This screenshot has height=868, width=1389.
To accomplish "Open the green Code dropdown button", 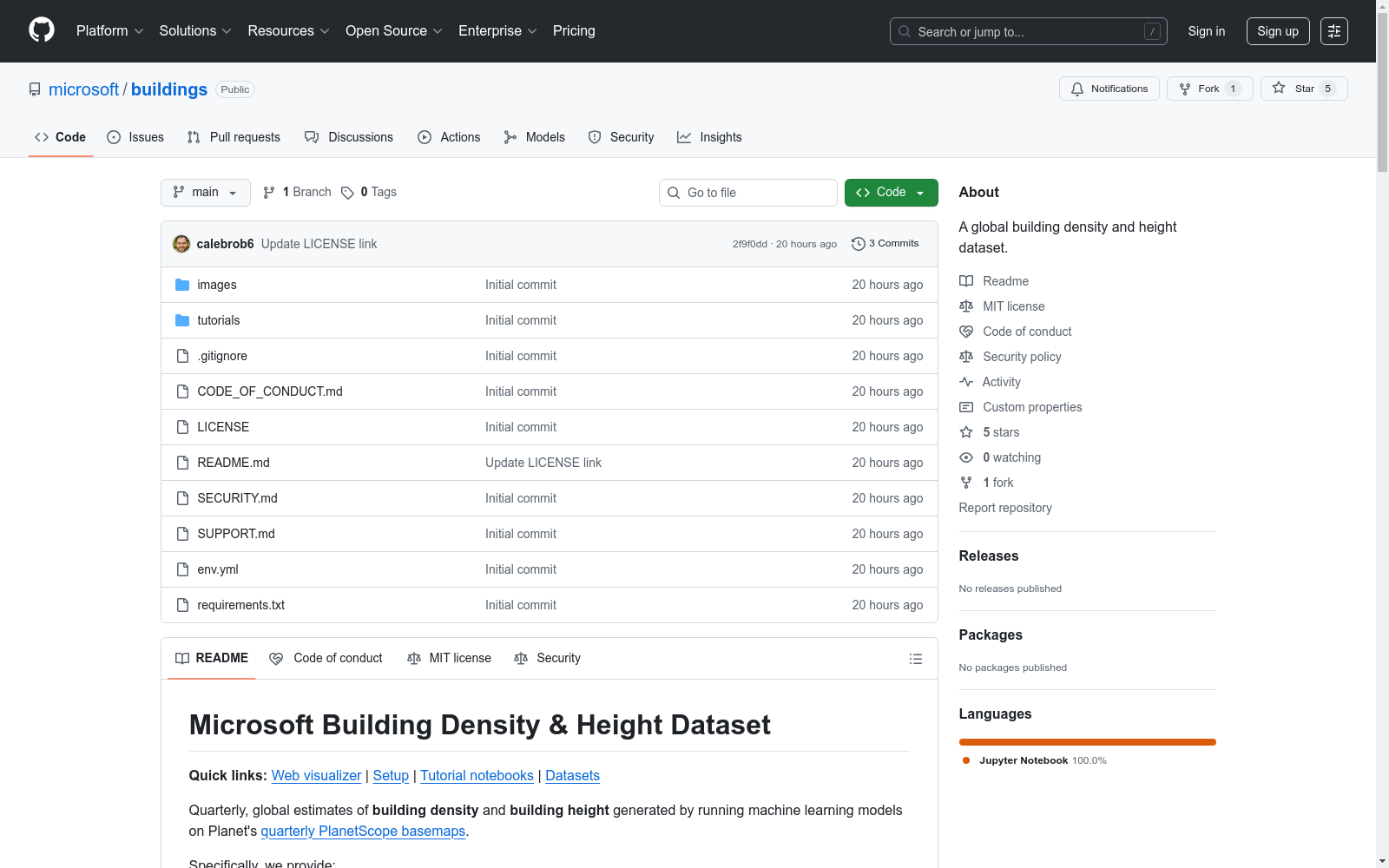I will pos(891,193).
